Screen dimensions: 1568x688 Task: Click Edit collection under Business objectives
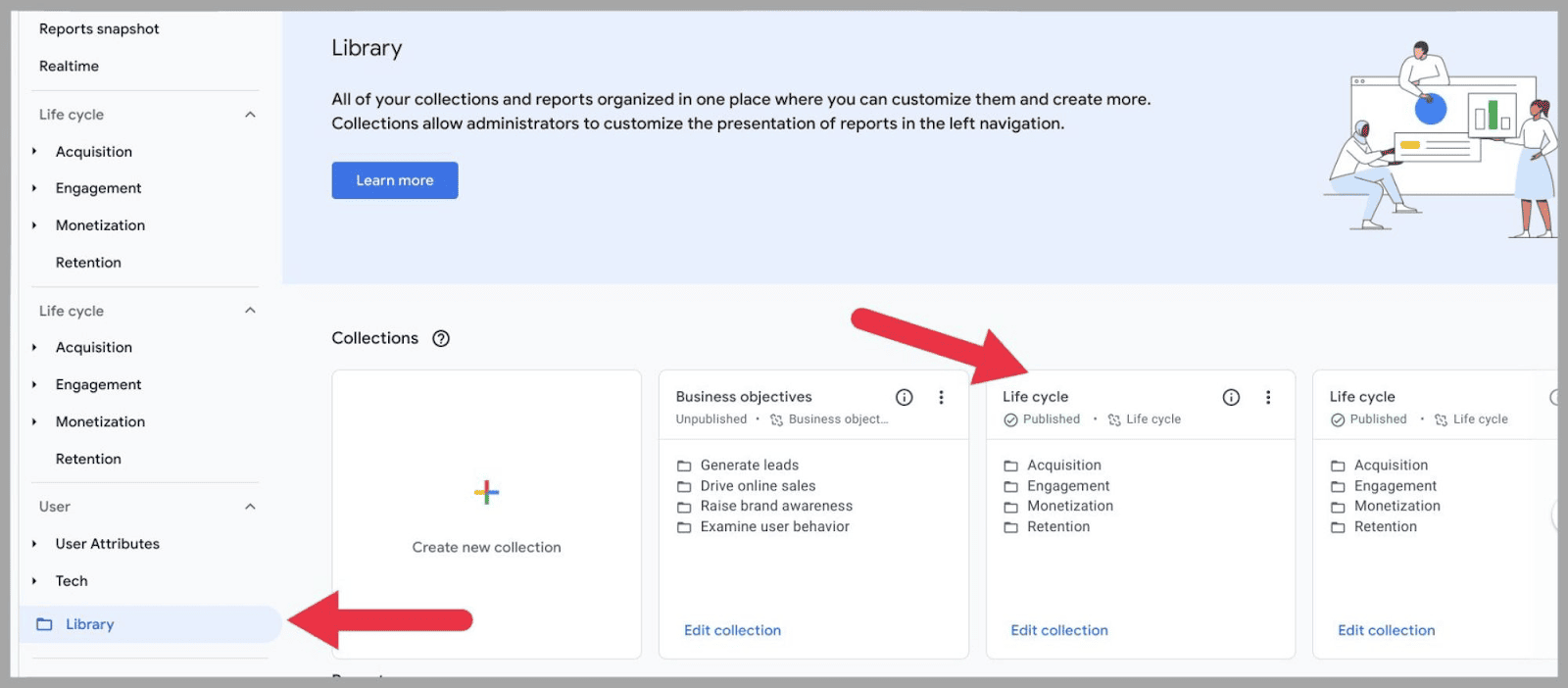[x=732, y=630]
